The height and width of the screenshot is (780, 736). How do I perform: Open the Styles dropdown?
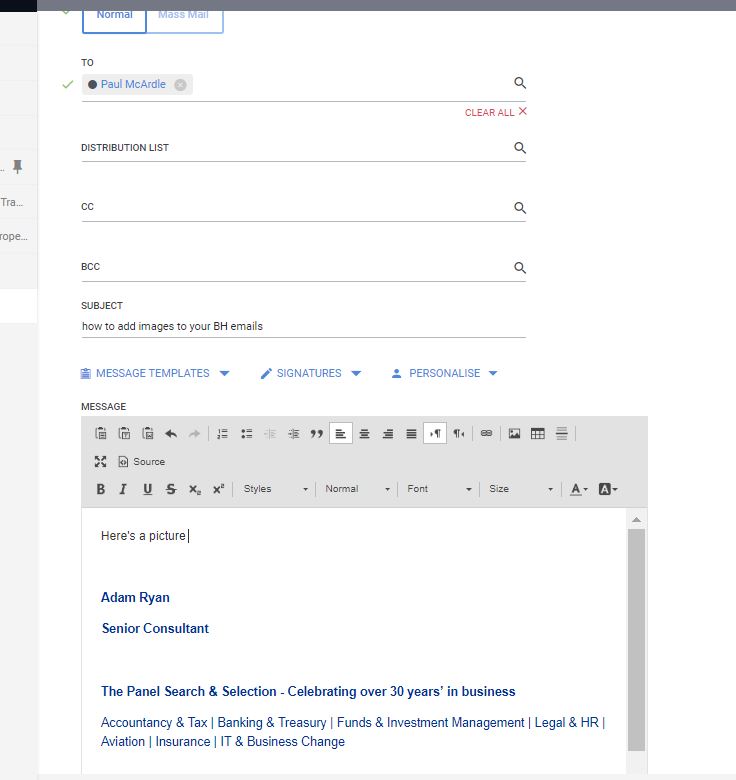tap(276, 489)
